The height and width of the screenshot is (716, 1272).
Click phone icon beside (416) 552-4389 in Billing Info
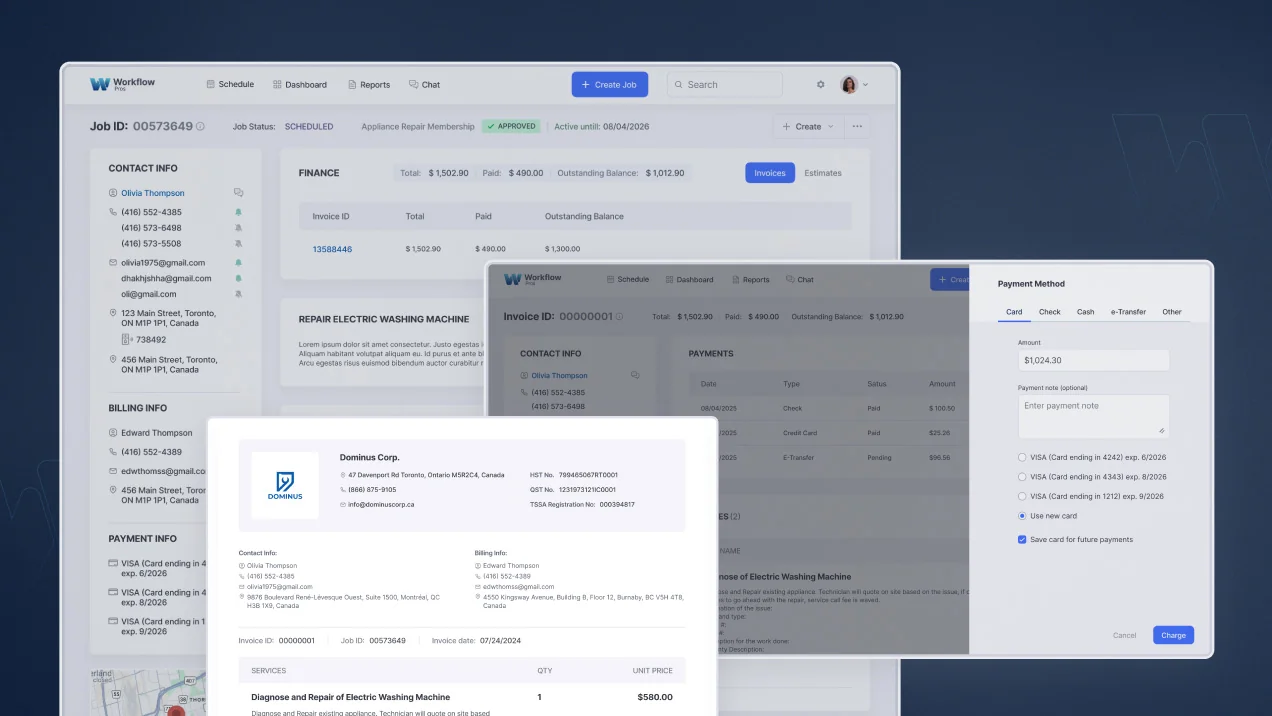tap(113, 452)
